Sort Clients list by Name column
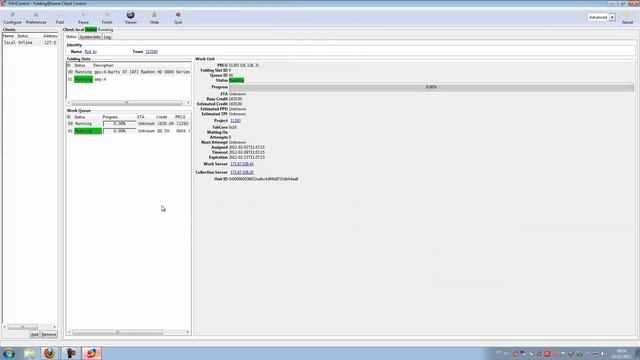 9,36
